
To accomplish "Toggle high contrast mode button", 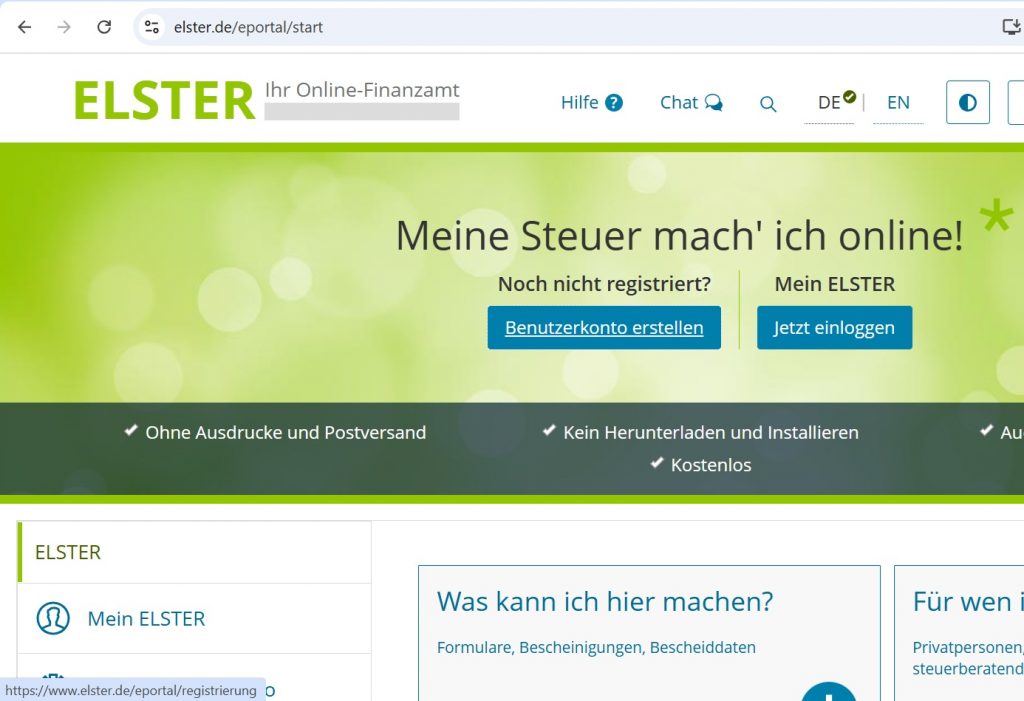I will click(x=967, y=102).
